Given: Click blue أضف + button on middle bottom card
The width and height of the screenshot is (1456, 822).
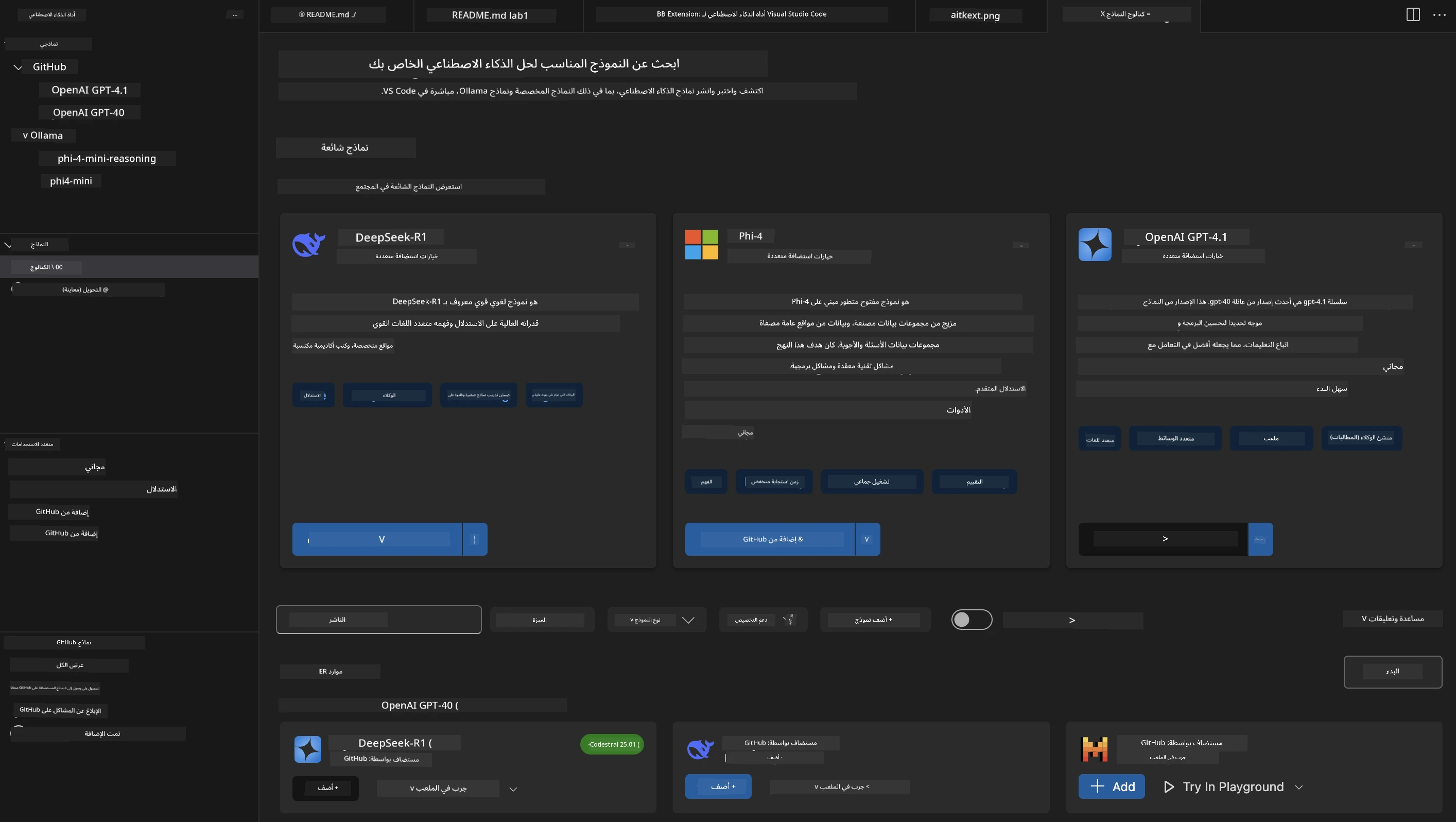Looking at the screenshot, I should (x=718, y=786).
